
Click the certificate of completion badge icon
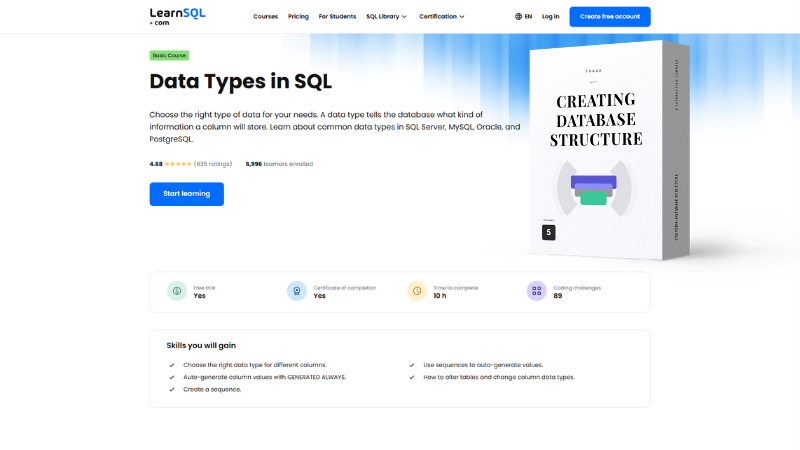click(x=296, y=291)
